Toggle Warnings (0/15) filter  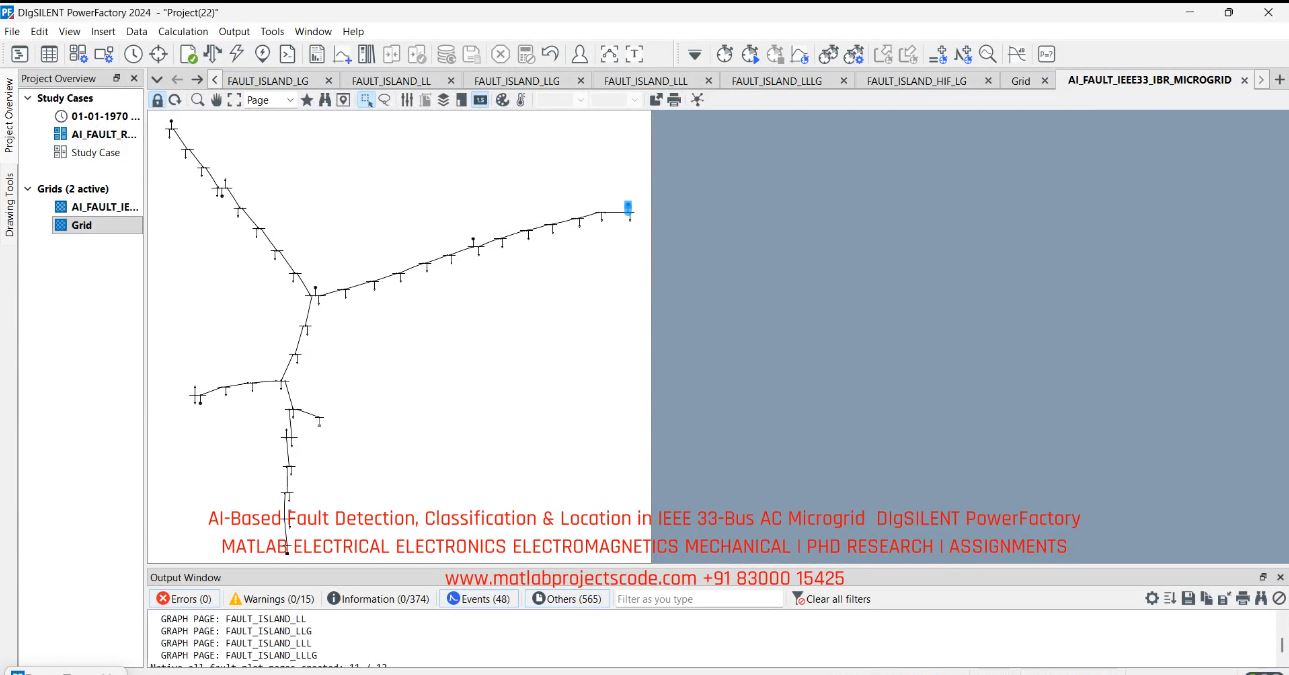tap(271, 599)
